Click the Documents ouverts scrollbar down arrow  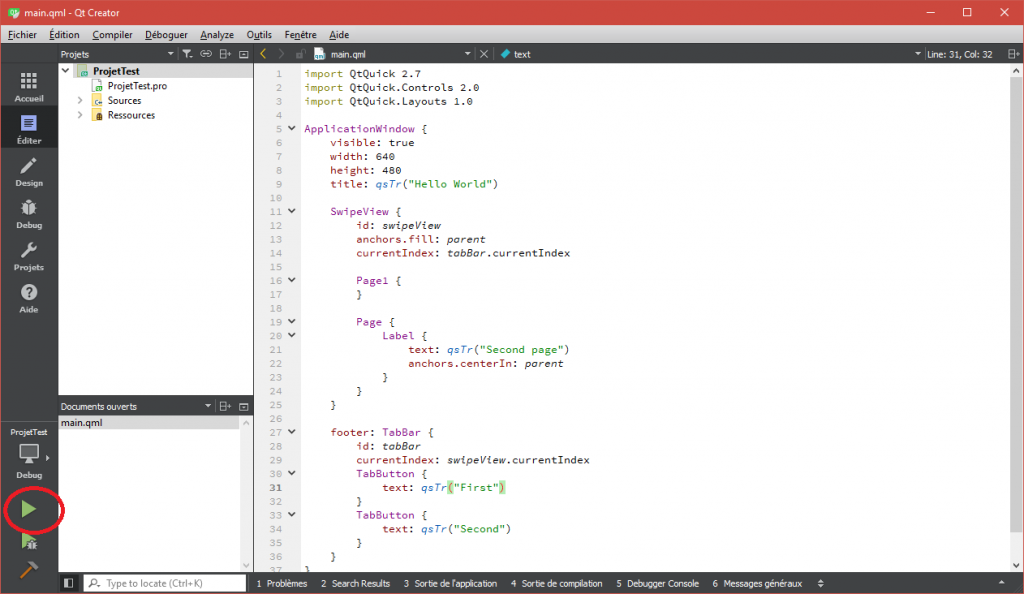tap(246, 565)
